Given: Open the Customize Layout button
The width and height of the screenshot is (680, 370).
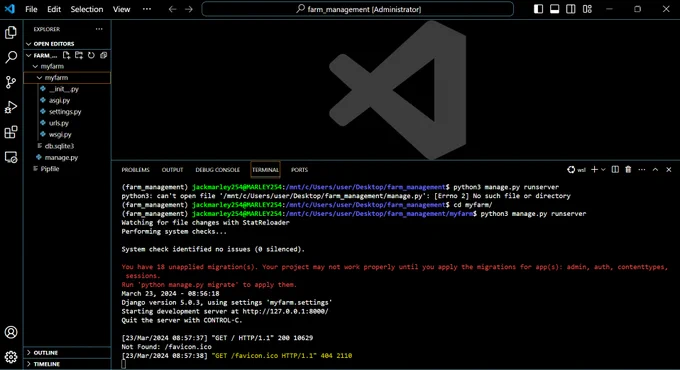Looking at the screenshot, I should tap(587, 9).
